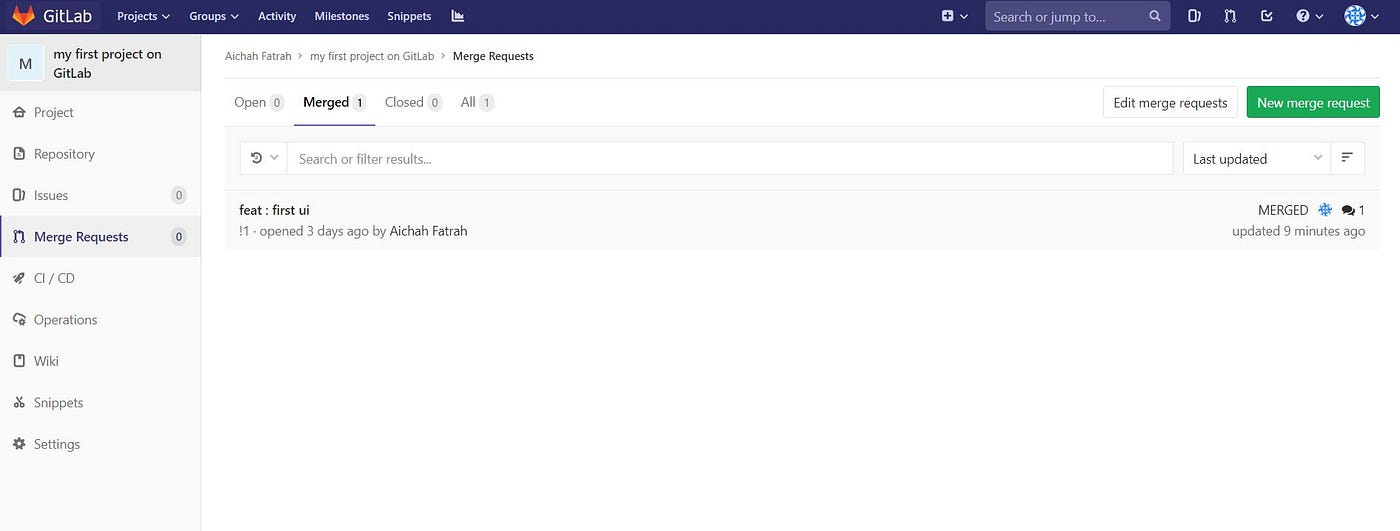Click the project title in sidebar
Image resolution: width=1400 pixels, height=531 pixels.
pos(107,63)
